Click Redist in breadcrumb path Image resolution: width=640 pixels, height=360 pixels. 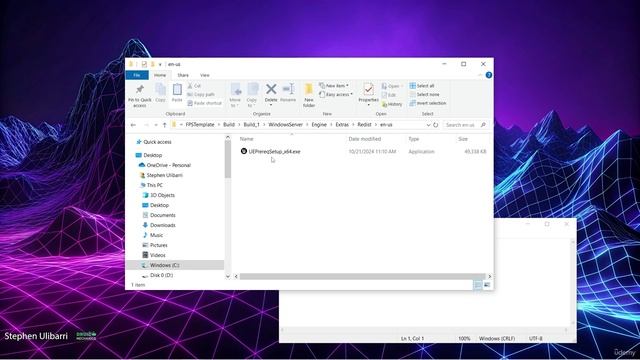(364, 125)
